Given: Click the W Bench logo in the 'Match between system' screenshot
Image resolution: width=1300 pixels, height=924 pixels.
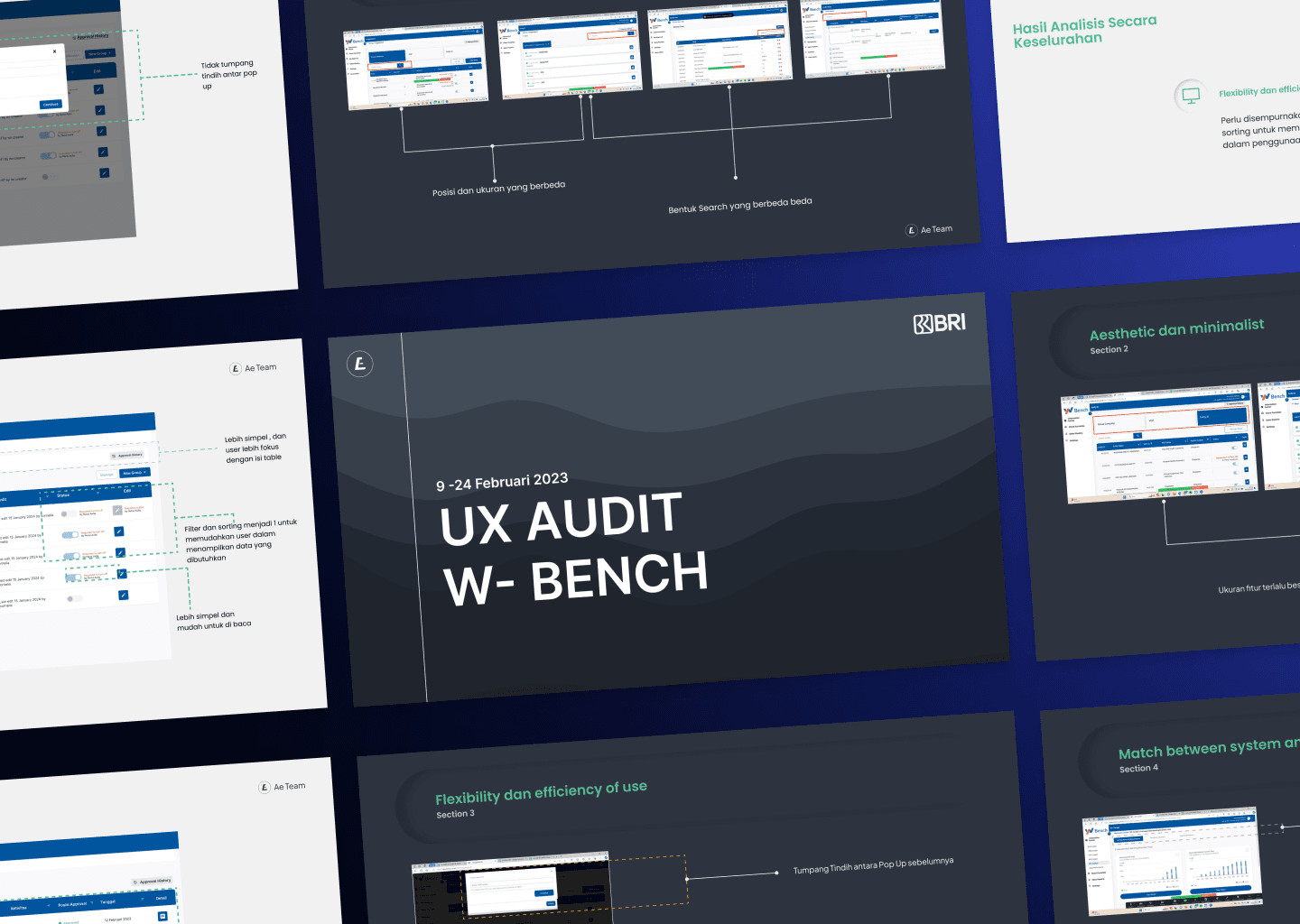Looking at the screenshot, I should [1098, 829].
